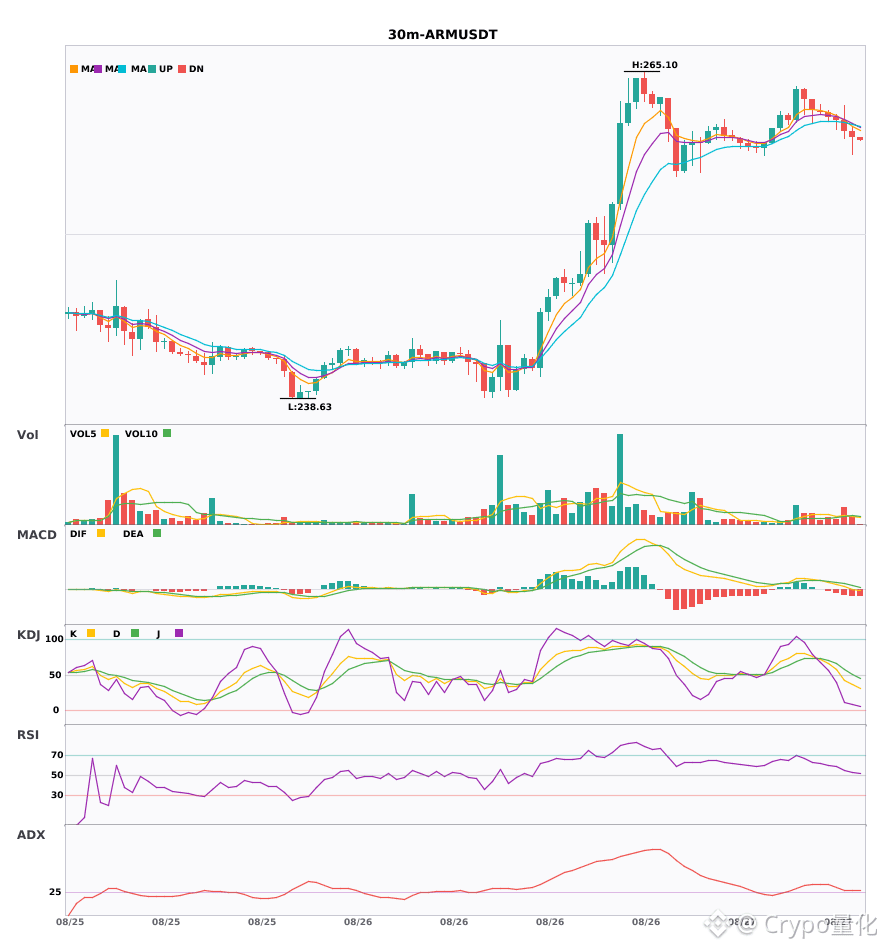This screenshot has width=885, height=950.
Task: Click the KDJ axis value 100
Action: coord(55,639)
